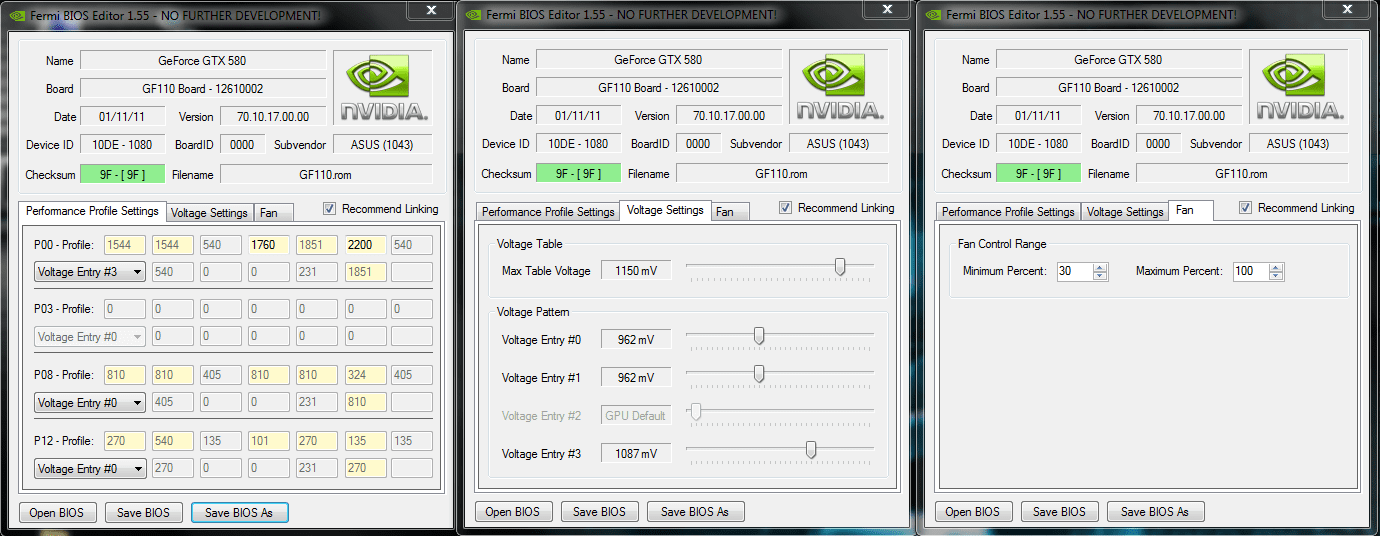Click the Voltage Entry #3 value 1087 mV
The image size is (1380, 536).
pyautogui.click(x=635, y=454)
